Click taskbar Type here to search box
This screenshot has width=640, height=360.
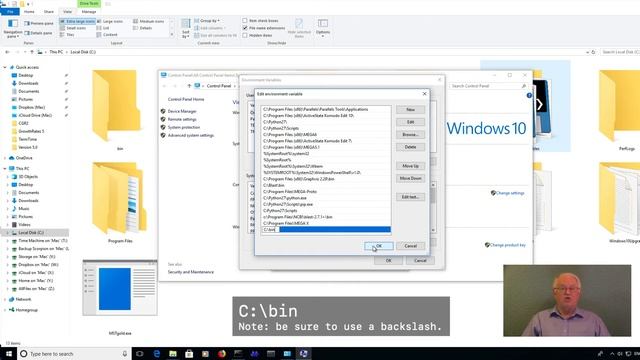coord(74,353)
